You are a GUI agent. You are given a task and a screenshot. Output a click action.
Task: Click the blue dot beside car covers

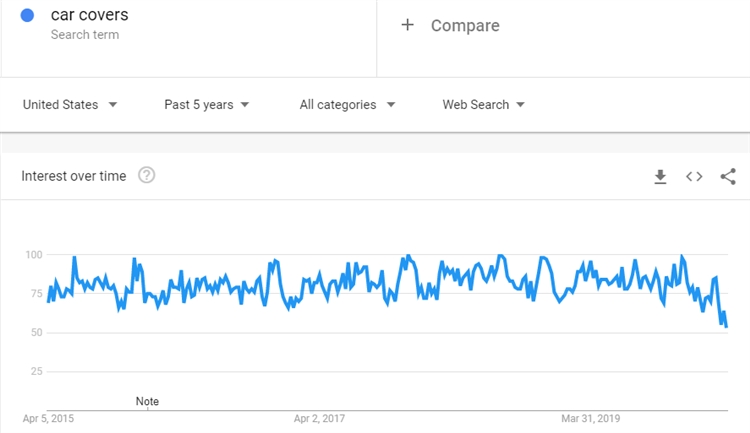pyautogui.click(x=28, y=16)
